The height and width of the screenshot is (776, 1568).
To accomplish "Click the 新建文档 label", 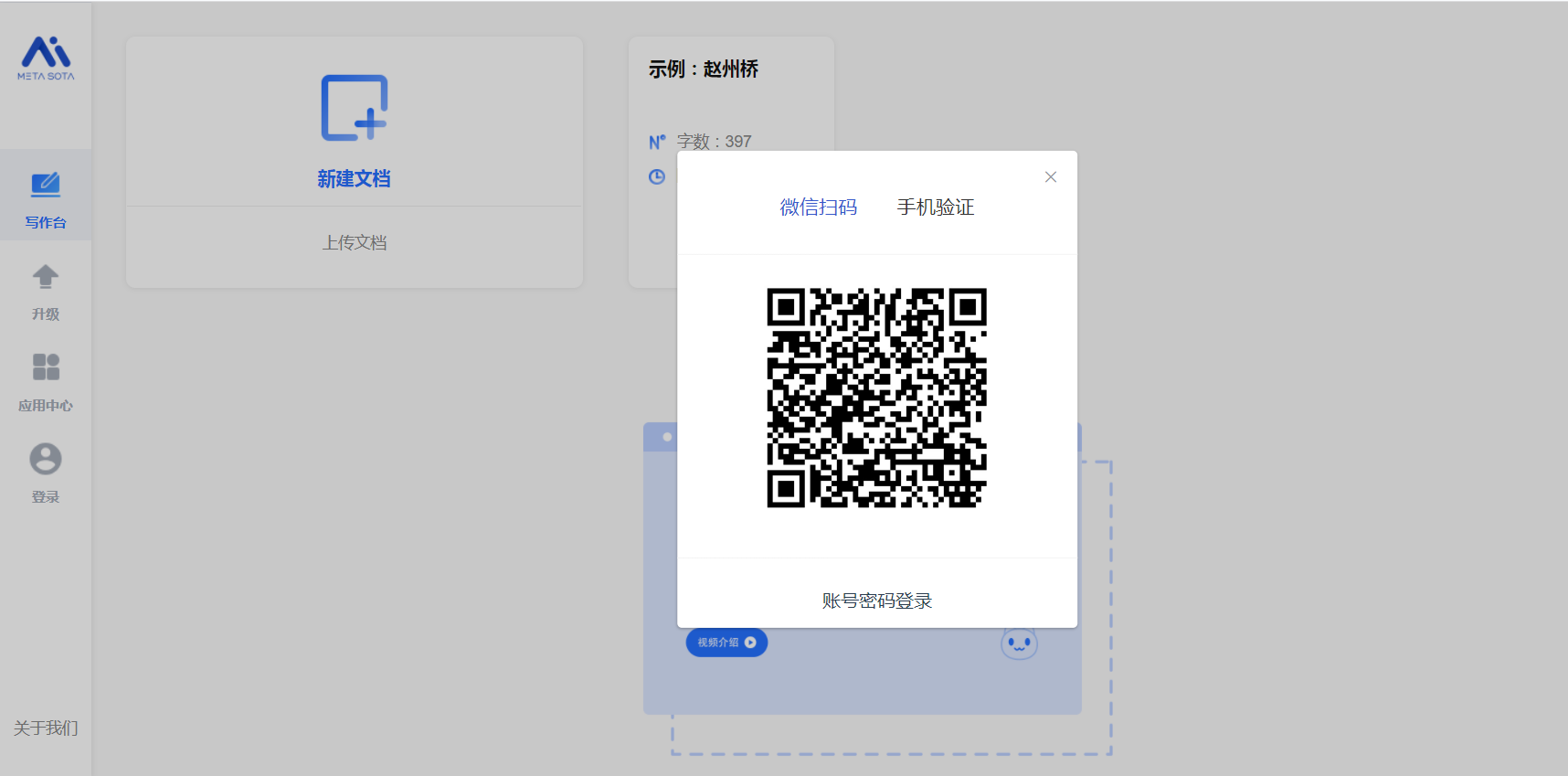I will point(355,179).
